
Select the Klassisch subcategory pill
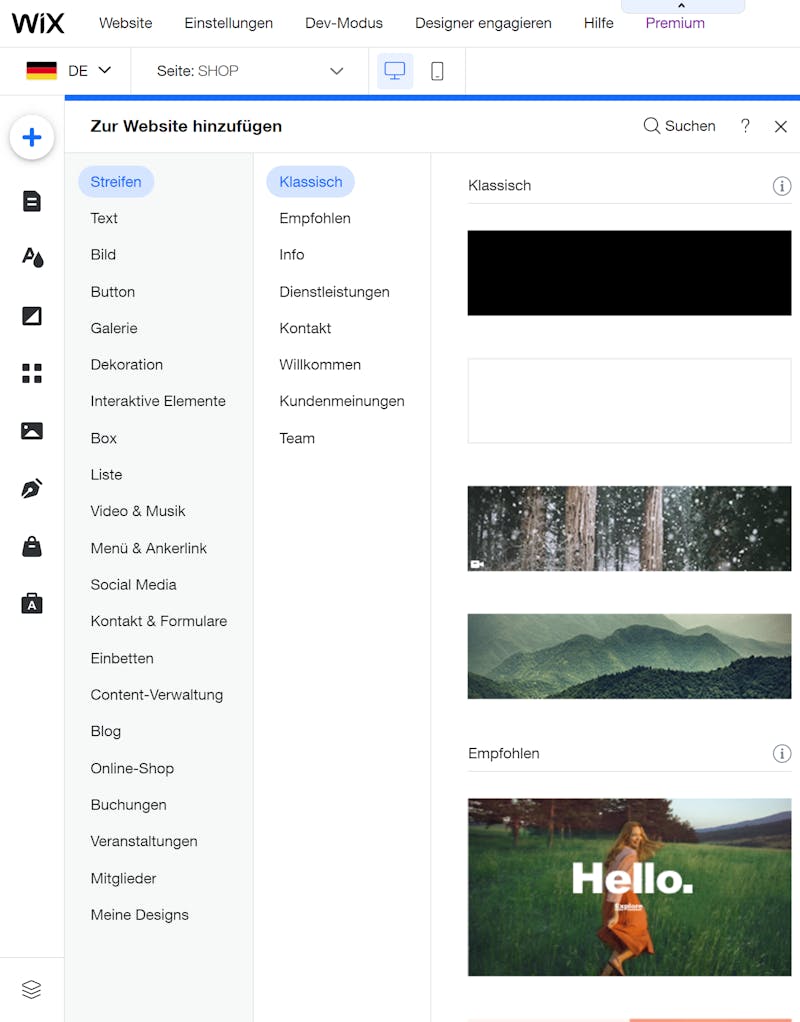[310, 182]
